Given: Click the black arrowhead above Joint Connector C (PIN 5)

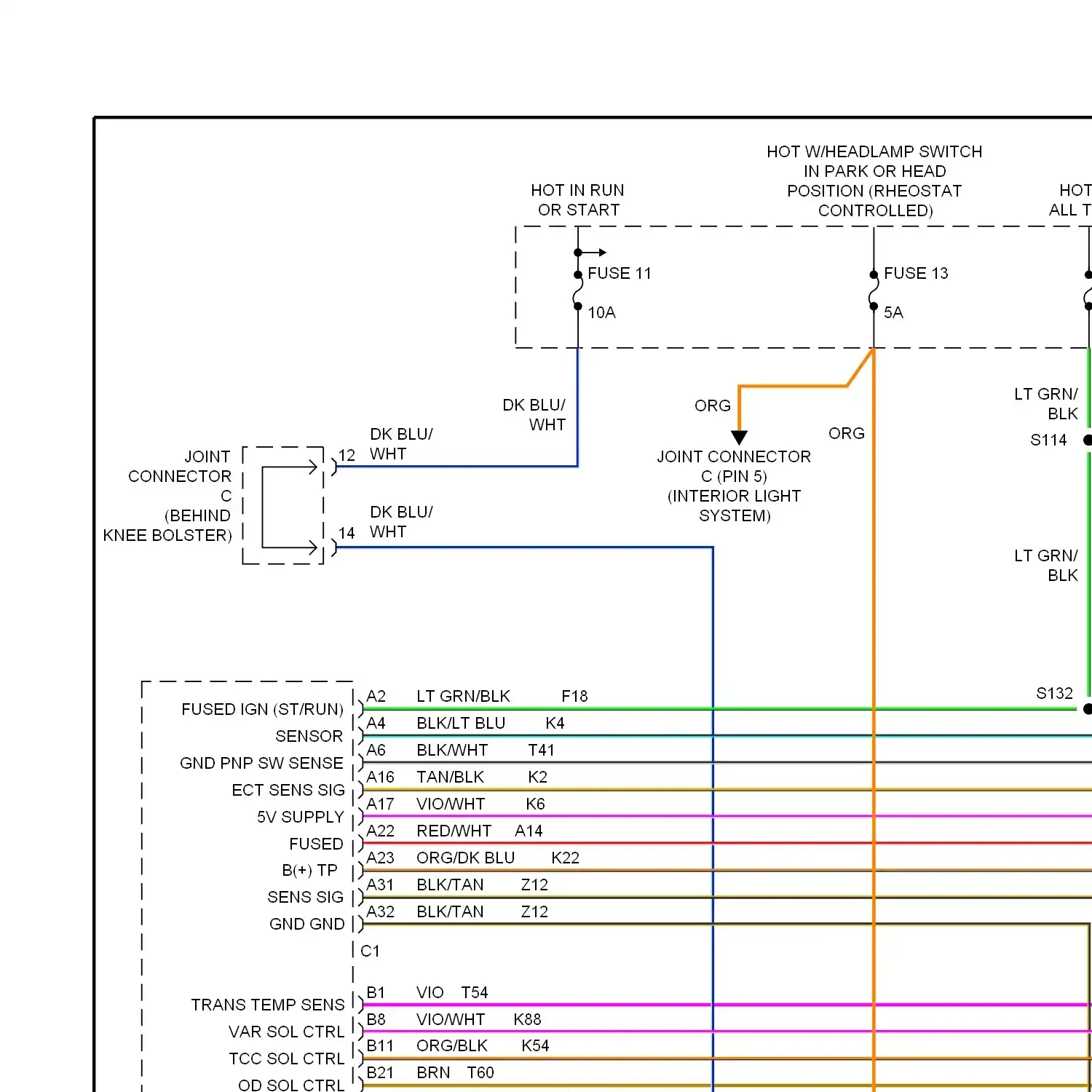Looking at the screenshot, I should (739, 438).
